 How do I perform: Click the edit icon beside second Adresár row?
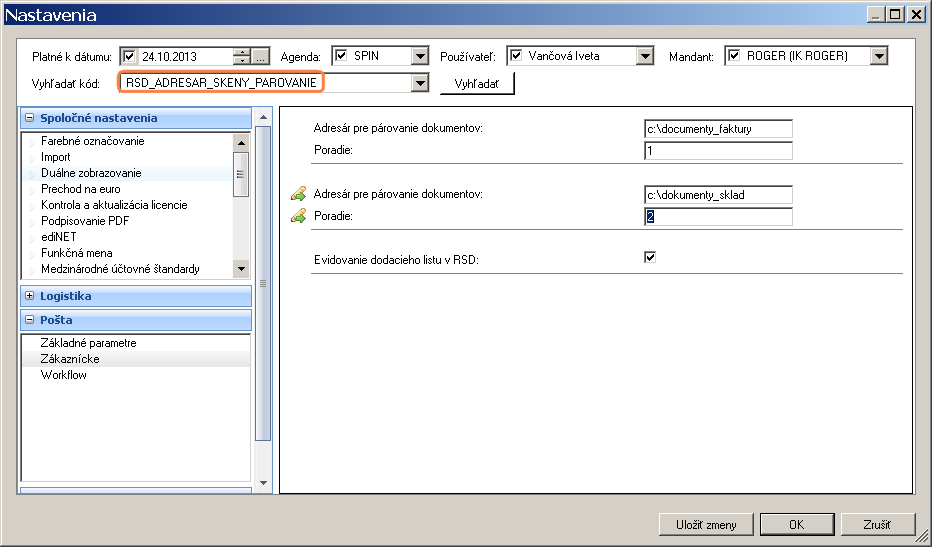pyautogui.click(x=298, y=194)
